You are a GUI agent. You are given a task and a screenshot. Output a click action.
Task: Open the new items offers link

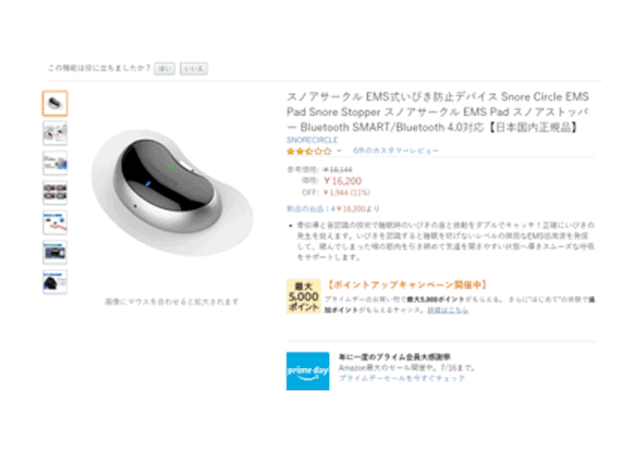click(x=333, y=209)
